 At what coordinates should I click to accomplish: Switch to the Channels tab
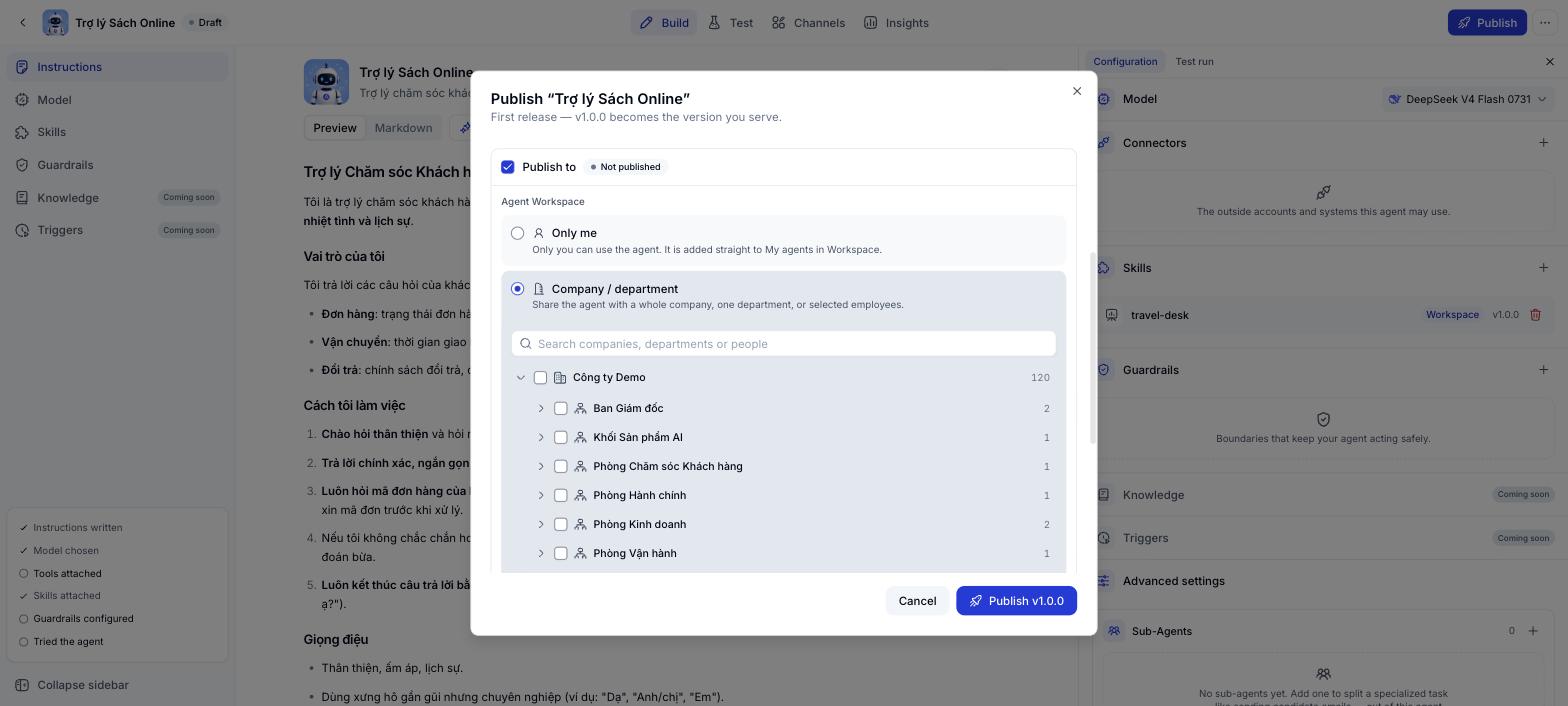pyautogui.click(x=808, y=22)
